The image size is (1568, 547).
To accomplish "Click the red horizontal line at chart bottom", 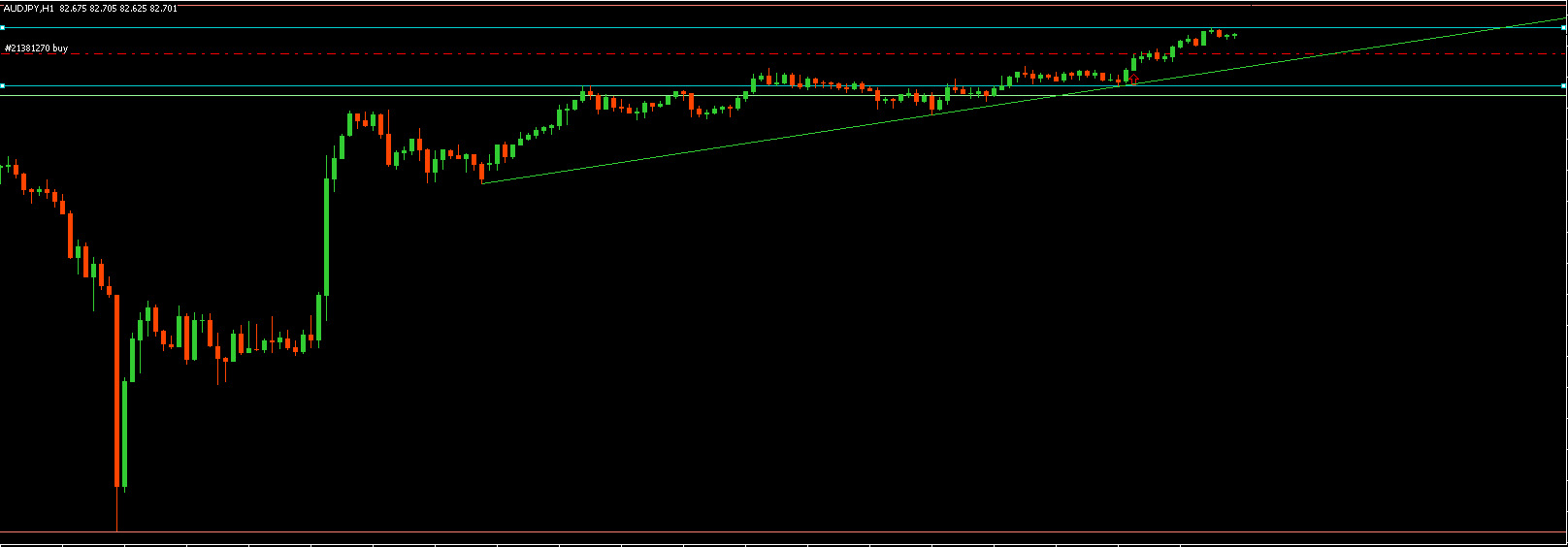I will point(776,531).
